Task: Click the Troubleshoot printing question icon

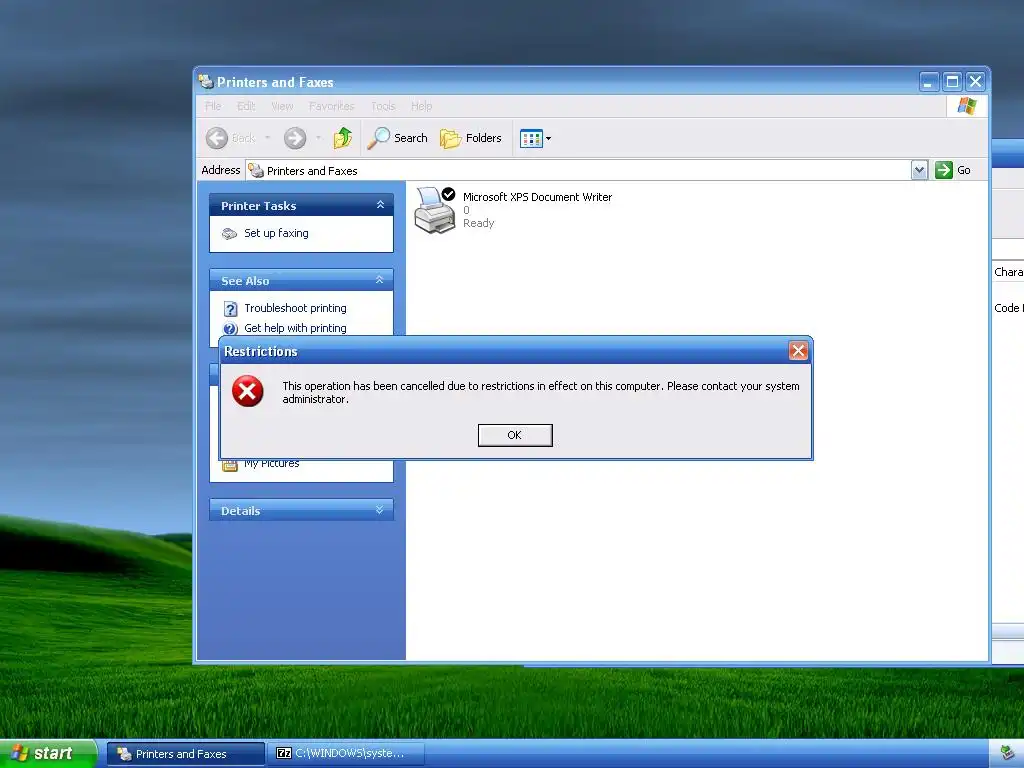Action: pyautogui.click(x=230, y=308)
